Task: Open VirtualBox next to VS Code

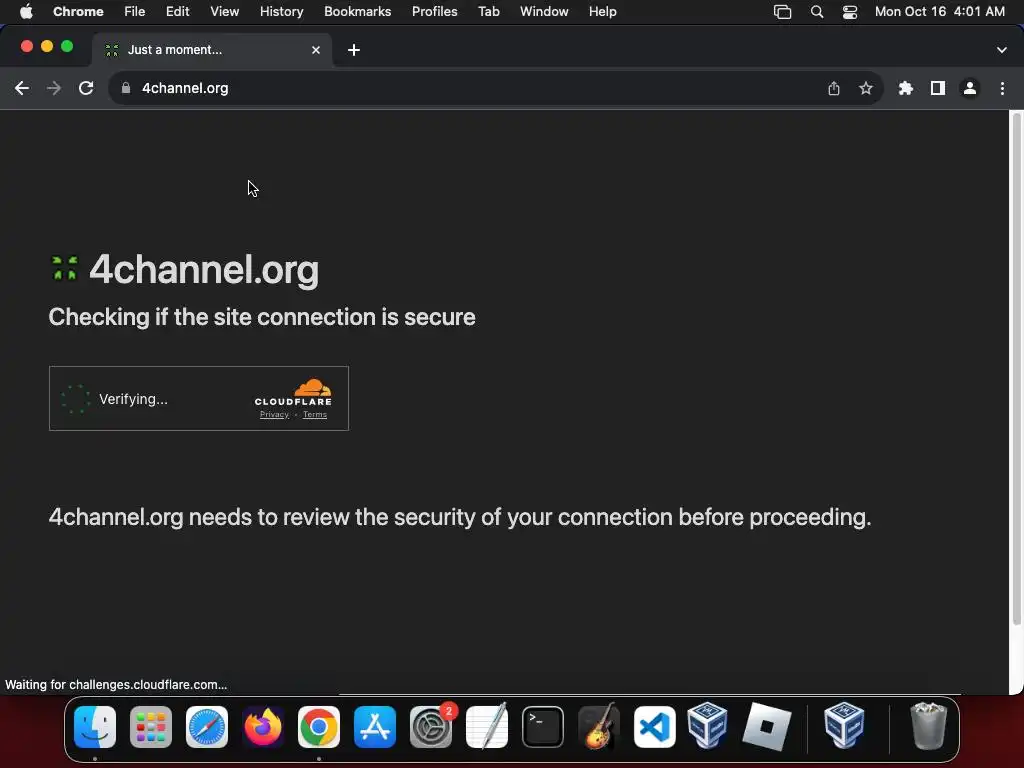Action: pos(708,726)
